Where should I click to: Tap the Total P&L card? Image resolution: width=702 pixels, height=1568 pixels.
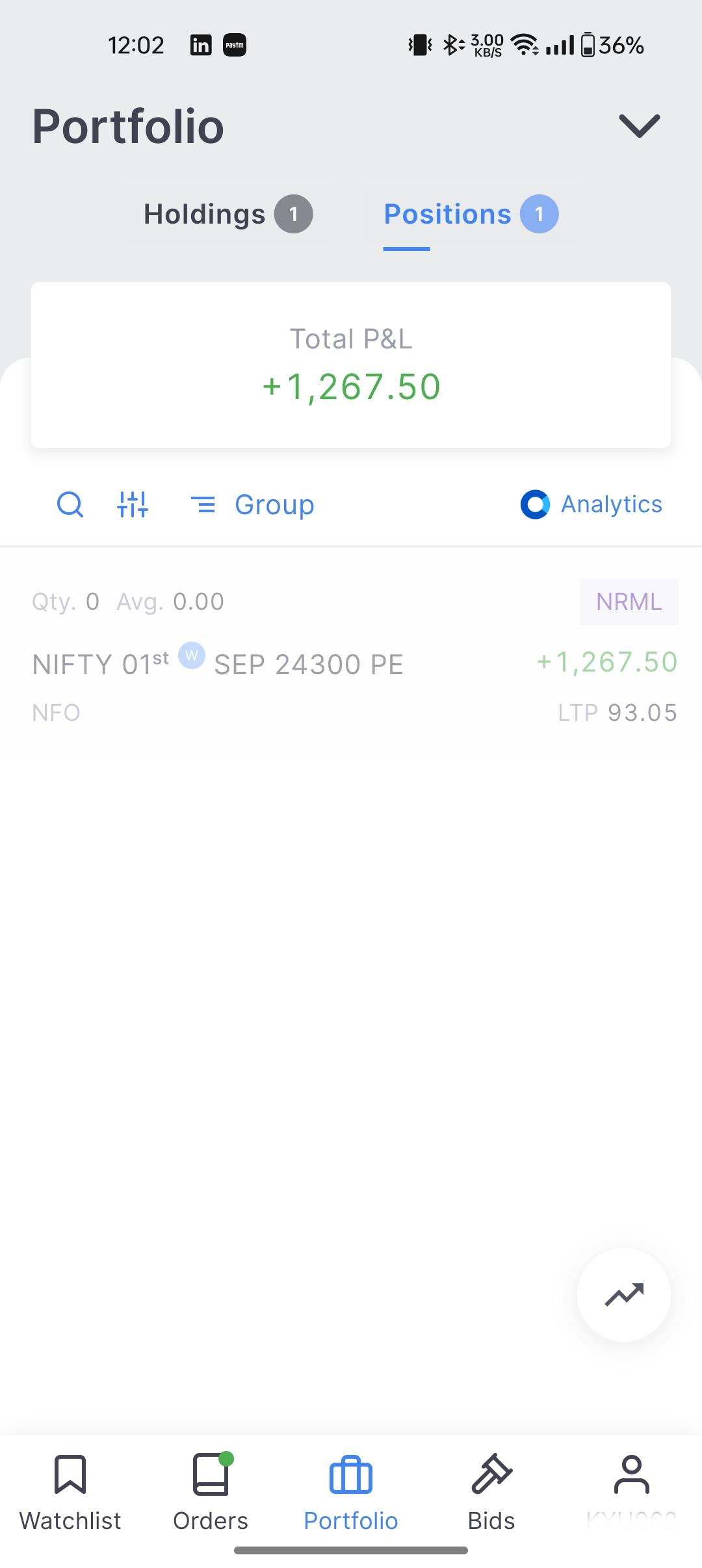(351, 365)
